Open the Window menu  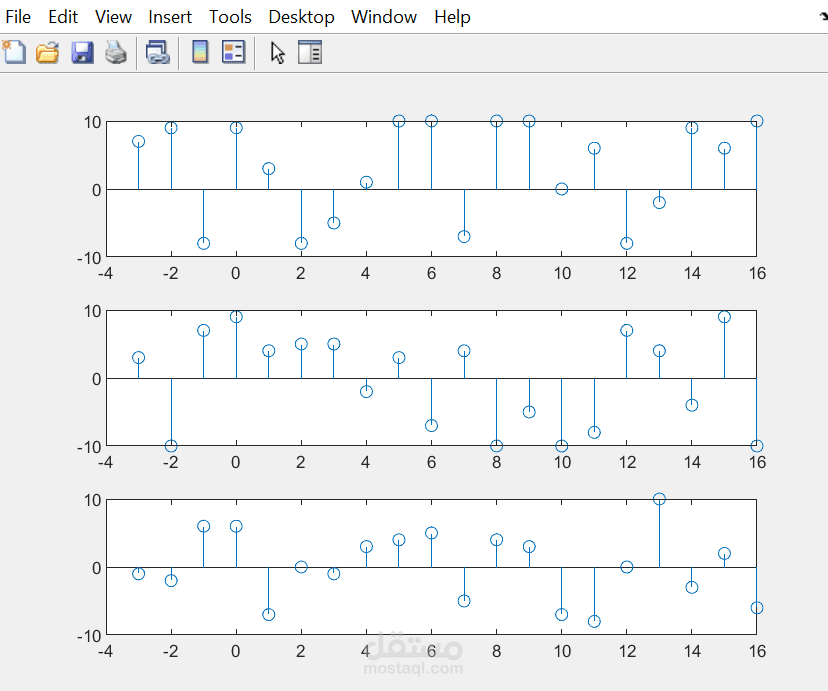[384, 17]
